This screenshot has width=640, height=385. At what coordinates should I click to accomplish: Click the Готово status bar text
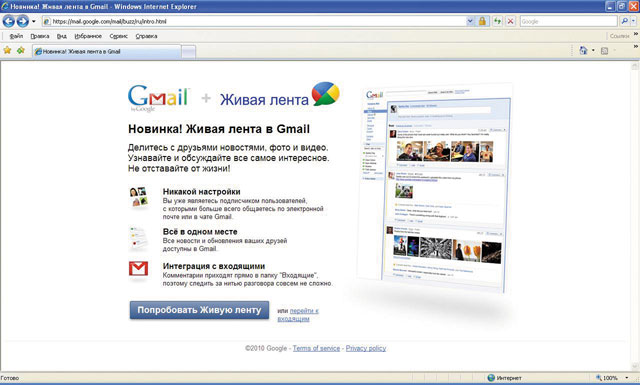pyautogui.click(x=10, y=378)
